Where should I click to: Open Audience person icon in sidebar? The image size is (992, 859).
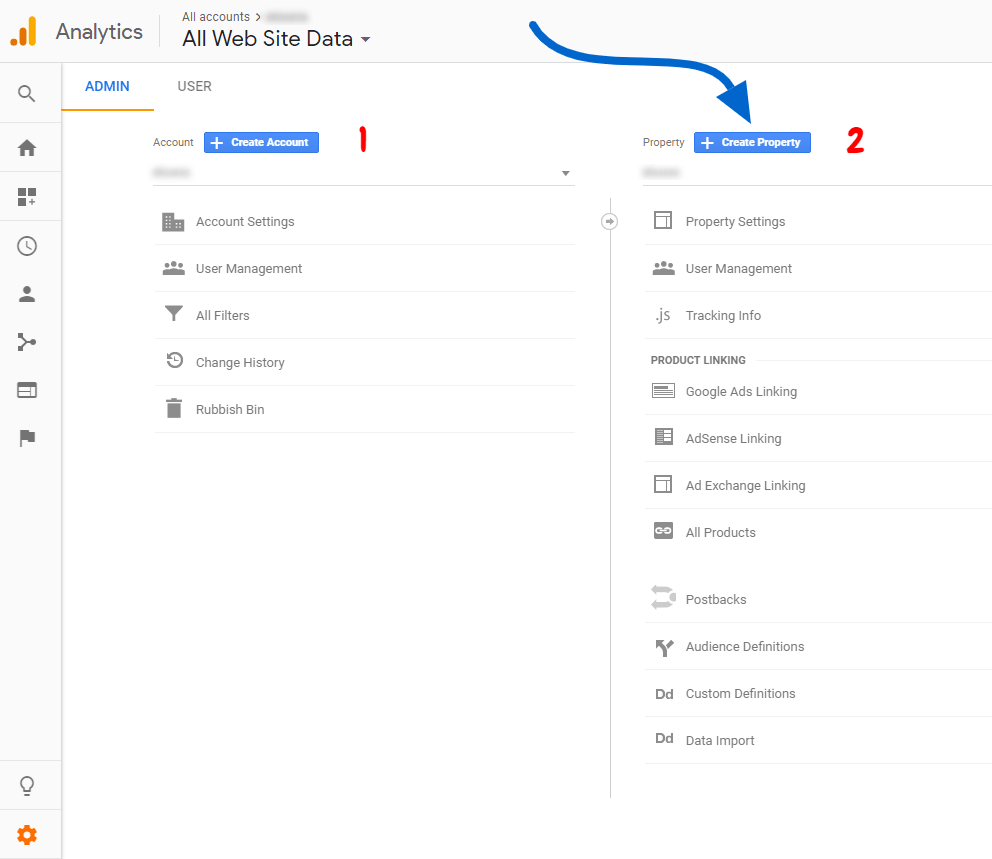pos(27,294)
